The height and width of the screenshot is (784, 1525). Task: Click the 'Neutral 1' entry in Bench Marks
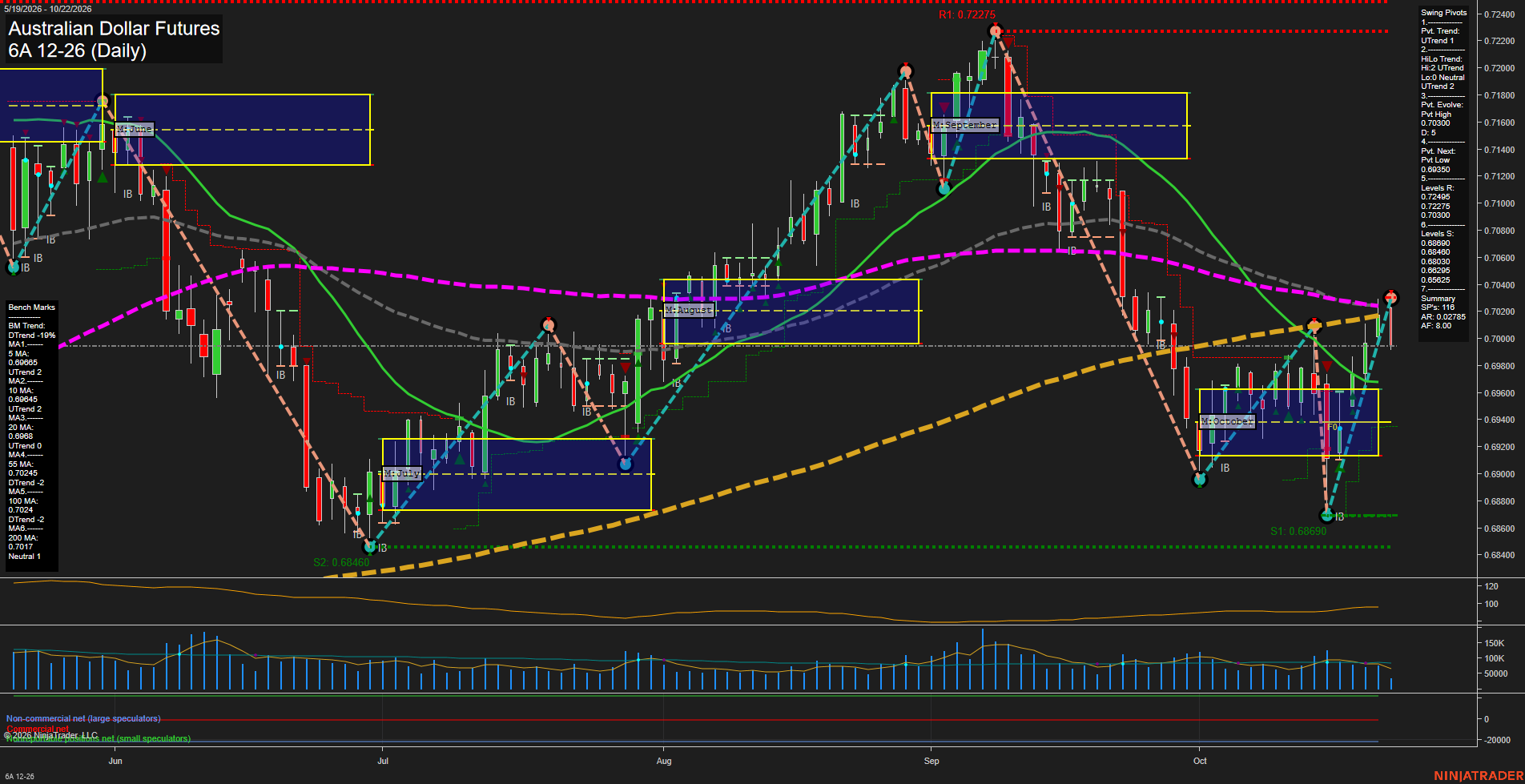[x=24, y=557]
